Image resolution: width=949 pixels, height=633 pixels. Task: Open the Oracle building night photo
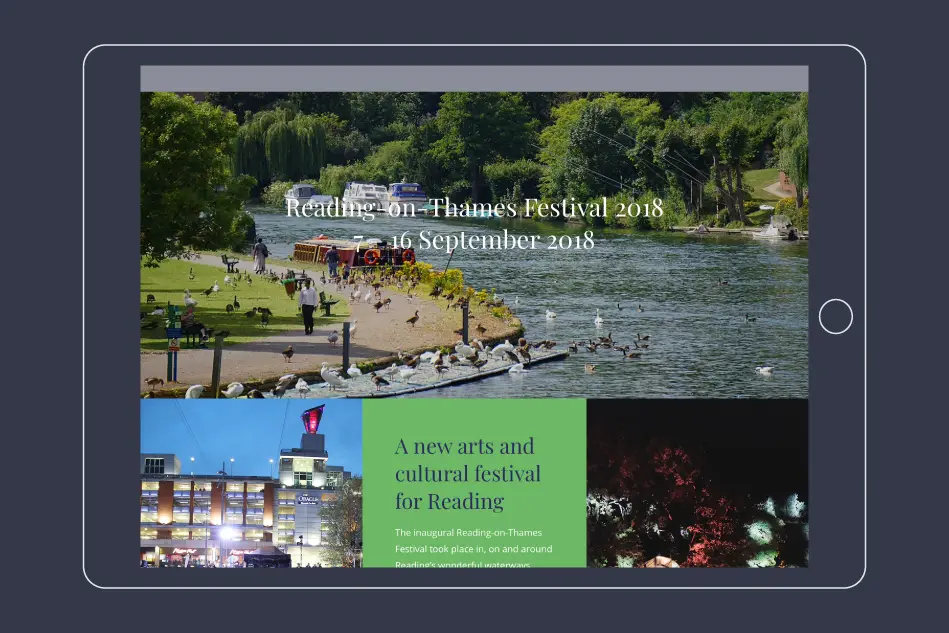click(x=251, y=483)
